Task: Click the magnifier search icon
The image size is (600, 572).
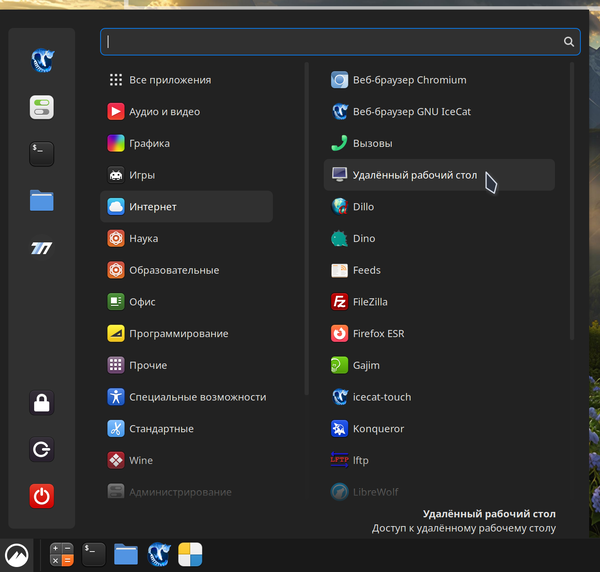Action: pyautogui.click(x=569, y=42)
